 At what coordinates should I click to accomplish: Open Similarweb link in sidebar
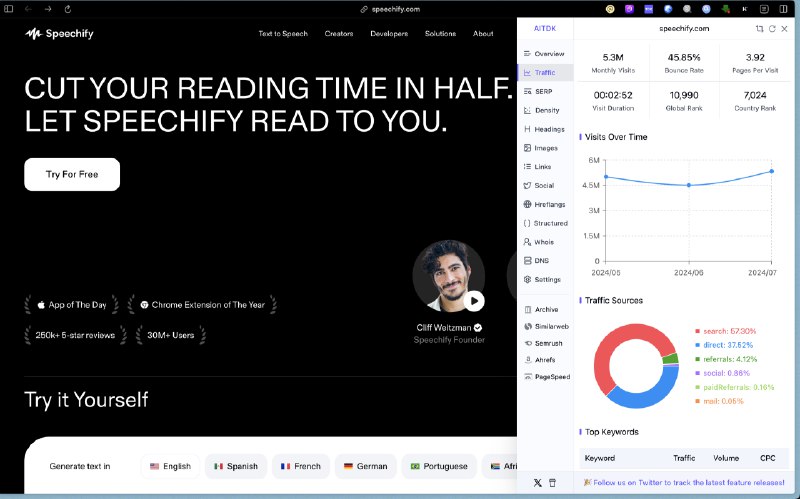click(x=546, y=326)
